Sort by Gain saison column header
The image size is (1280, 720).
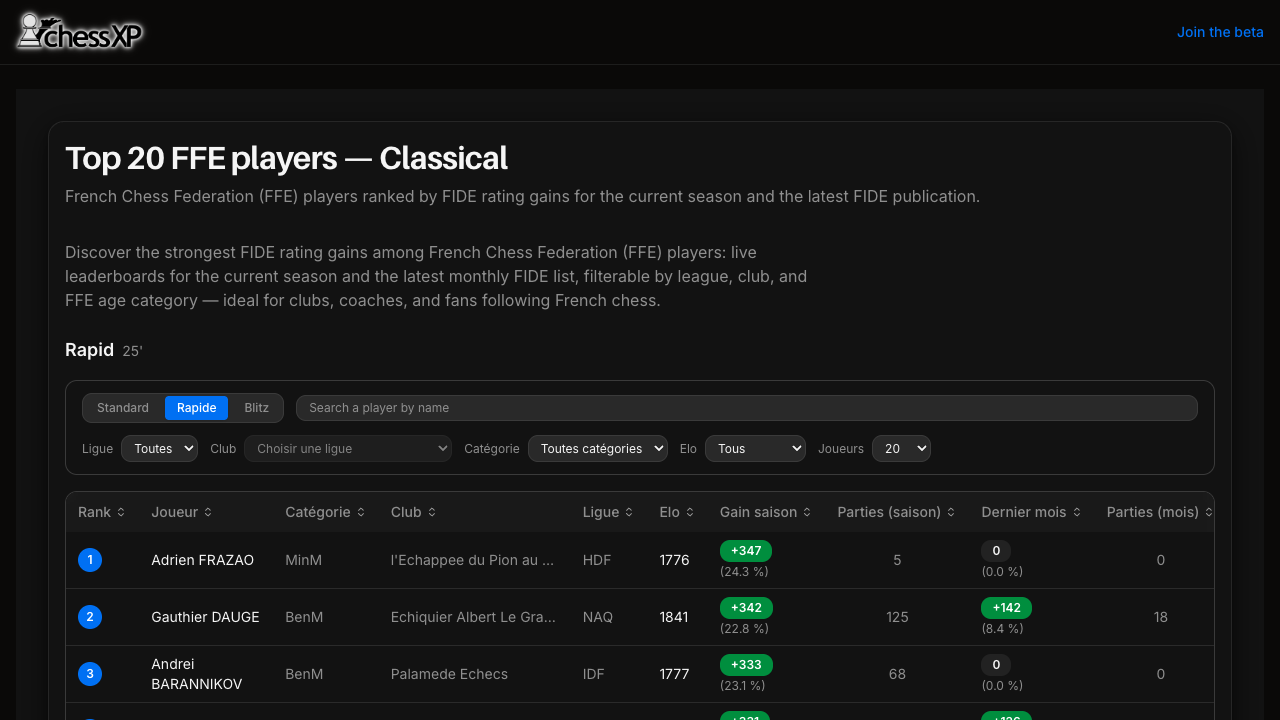766,512
